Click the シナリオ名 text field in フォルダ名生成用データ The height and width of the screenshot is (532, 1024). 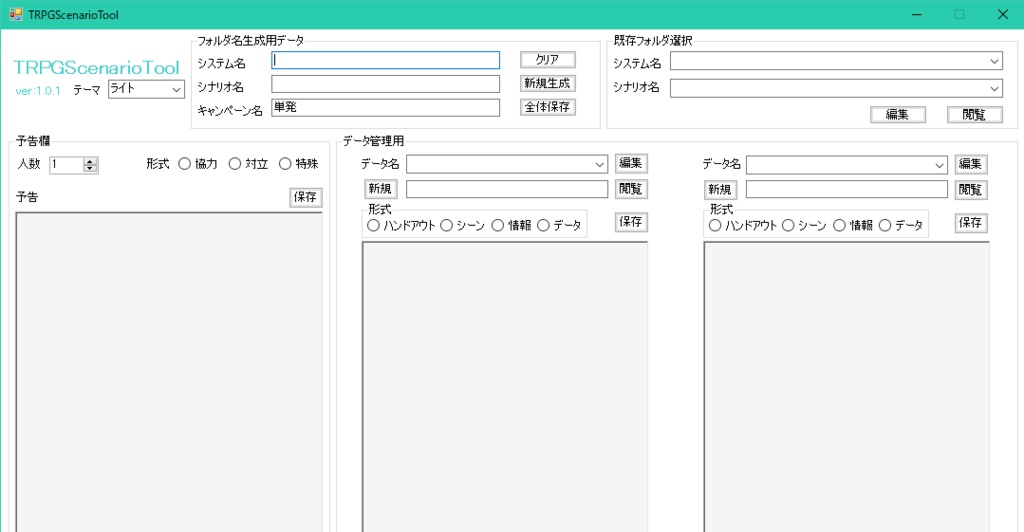(x=385, y=84)
